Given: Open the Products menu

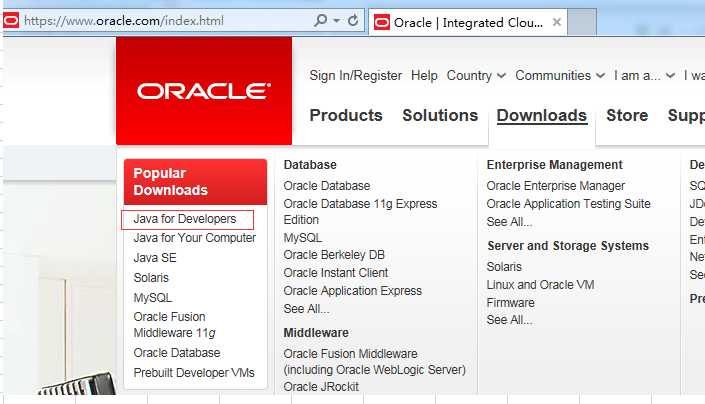Looking at the screenshot, I should (346, 115).
